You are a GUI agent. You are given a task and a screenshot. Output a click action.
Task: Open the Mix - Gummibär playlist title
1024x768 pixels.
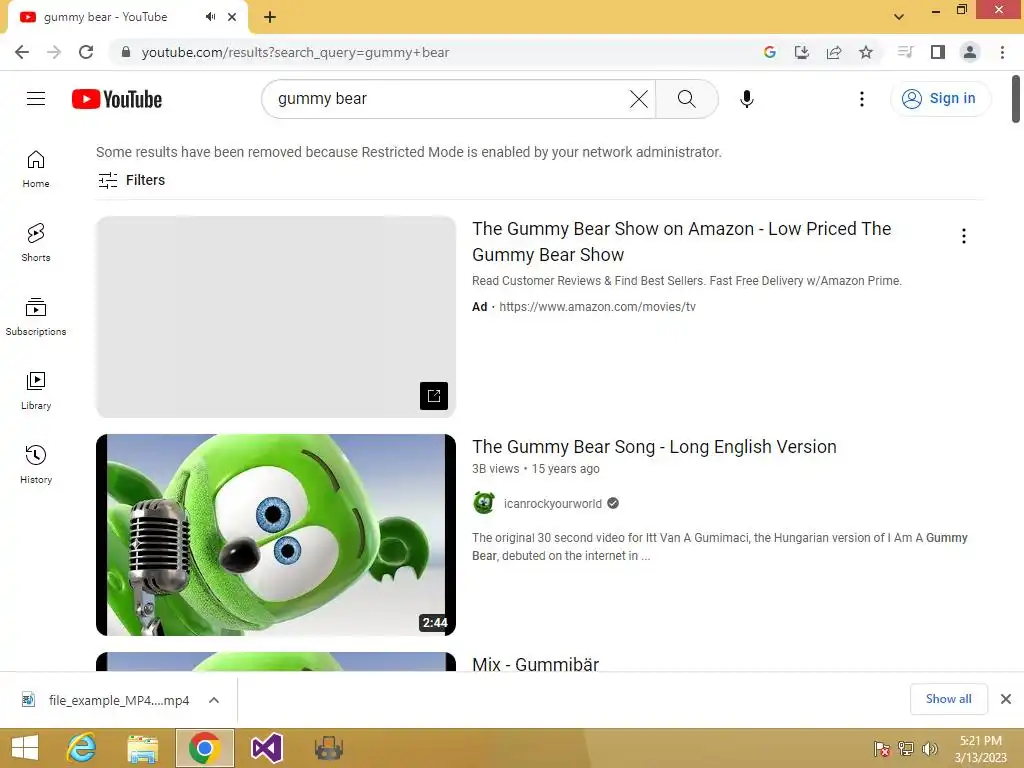[536, 664]
